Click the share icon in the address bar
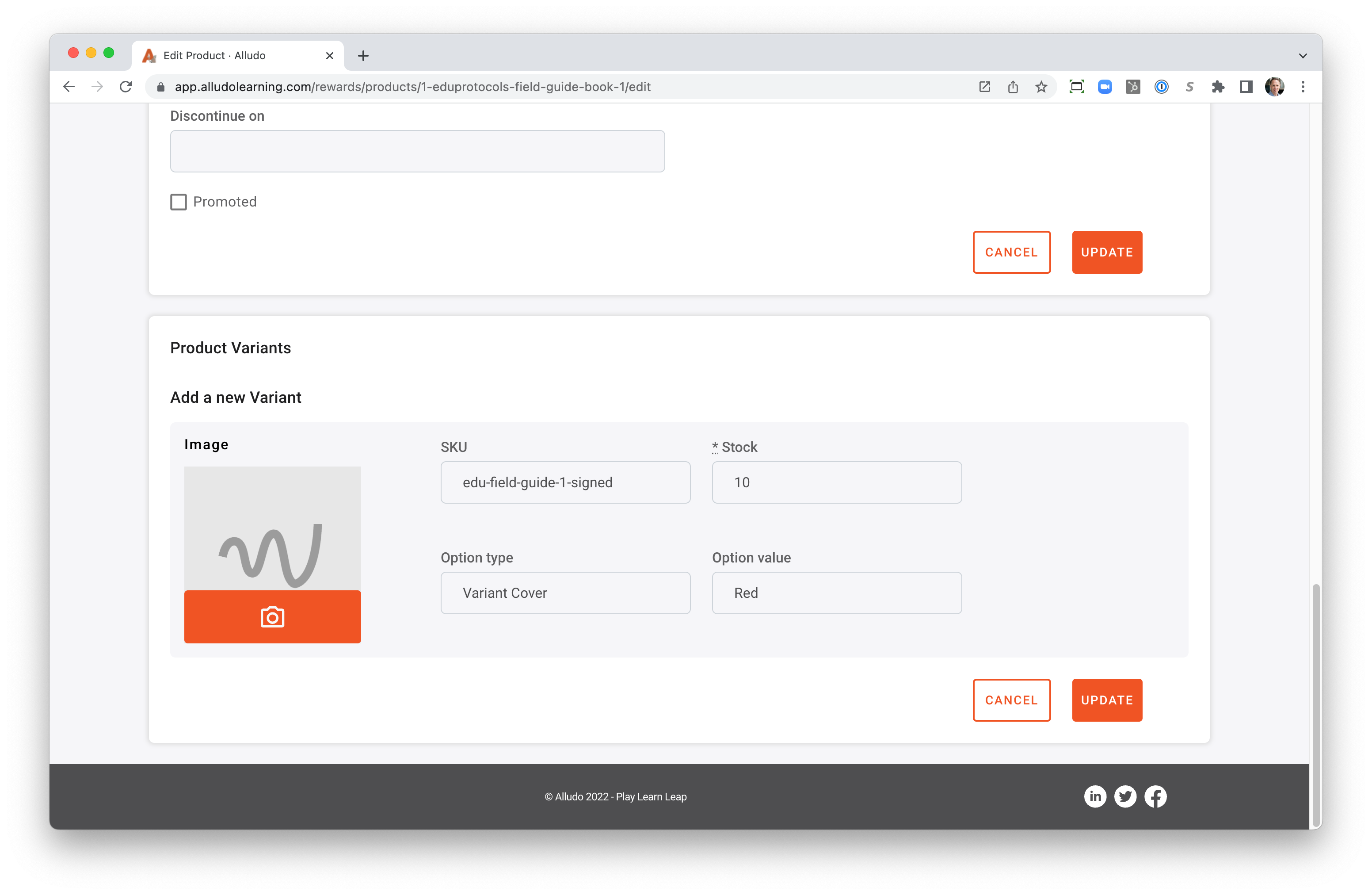The image size is (1372, 895). coord(1013,87)
